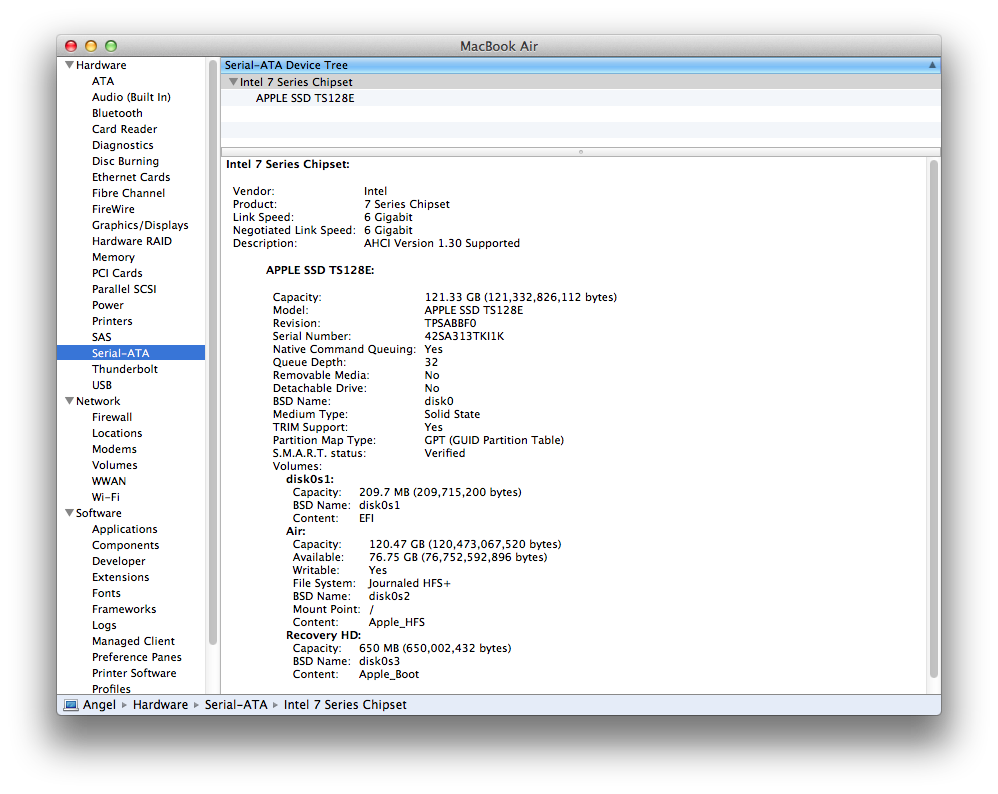The width and height of the screenshot is (998, 794).
Task: Click Serial-ATA in the path bar
Action: (236, 705)
